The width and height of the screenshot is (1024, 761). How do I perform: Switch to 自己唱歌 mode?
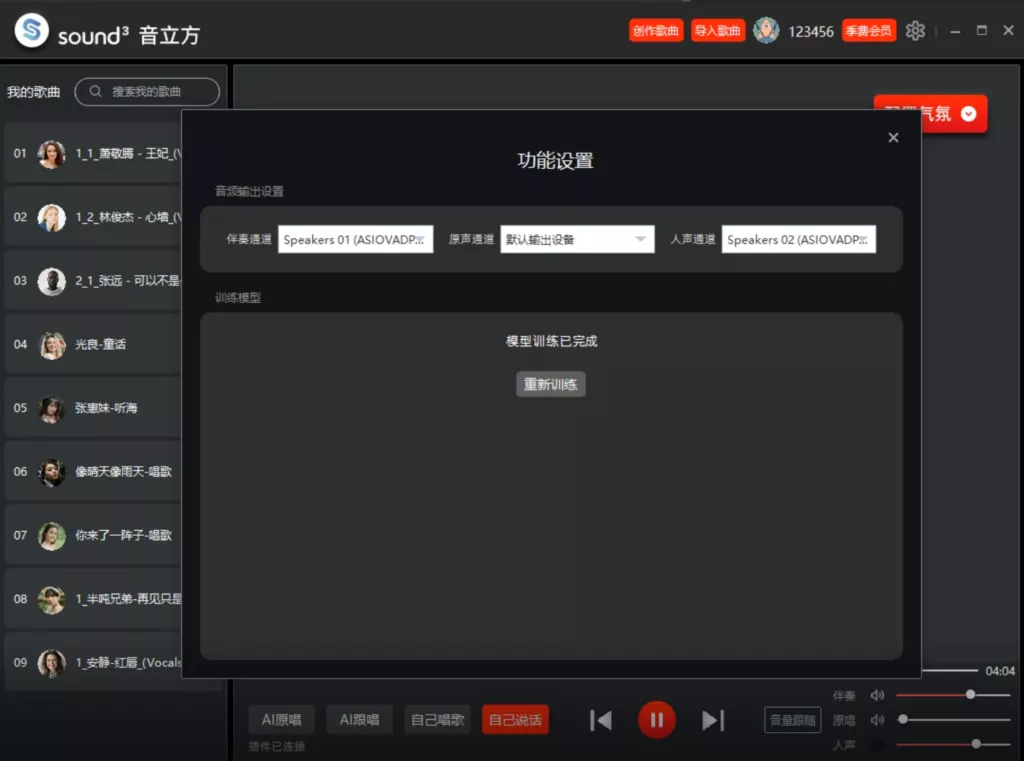pyautogui.click(x=438, y=720)
